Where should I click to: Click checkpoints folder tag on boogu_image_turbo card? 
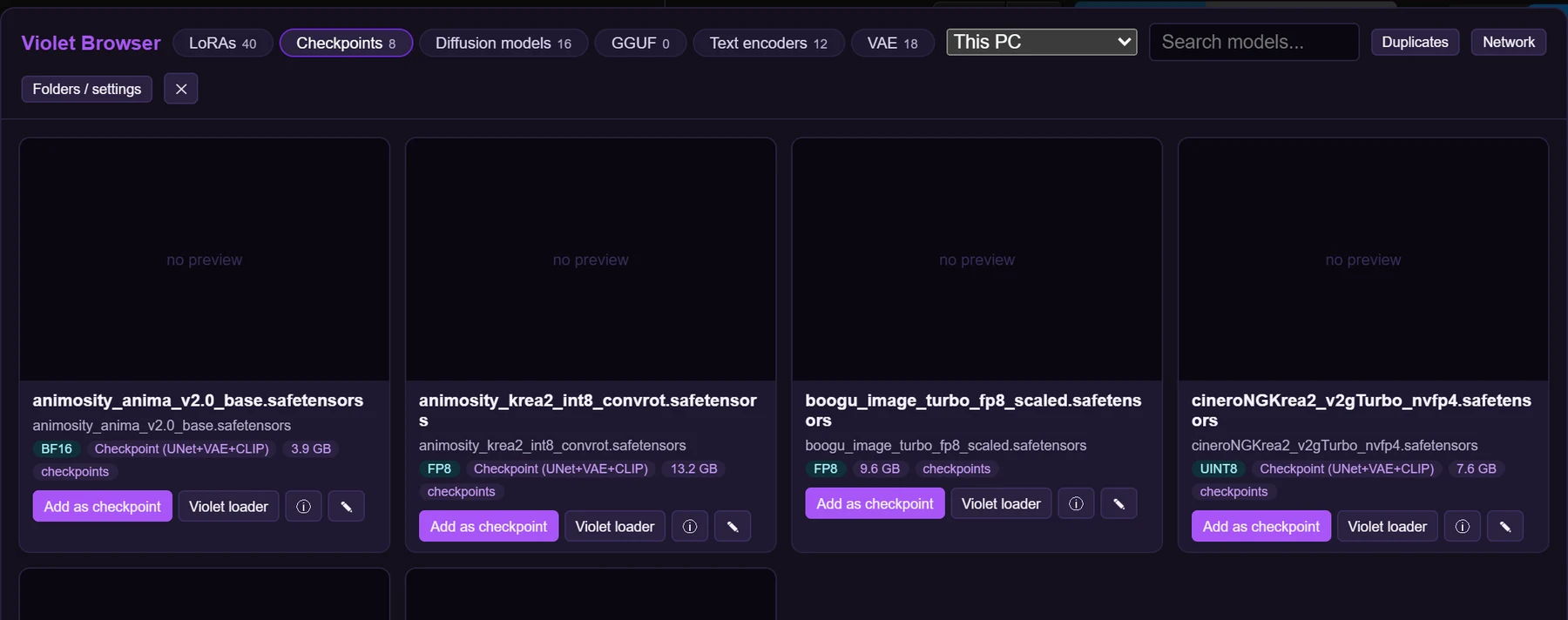click(956, 469)
